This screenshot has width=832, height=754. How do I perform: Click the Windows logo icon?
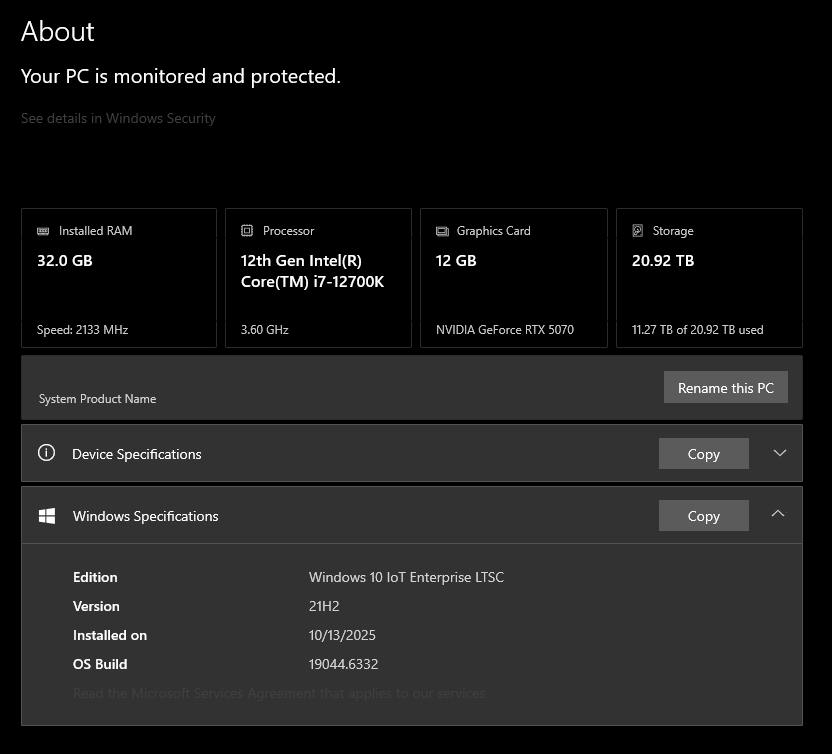(x=47, y=516)
